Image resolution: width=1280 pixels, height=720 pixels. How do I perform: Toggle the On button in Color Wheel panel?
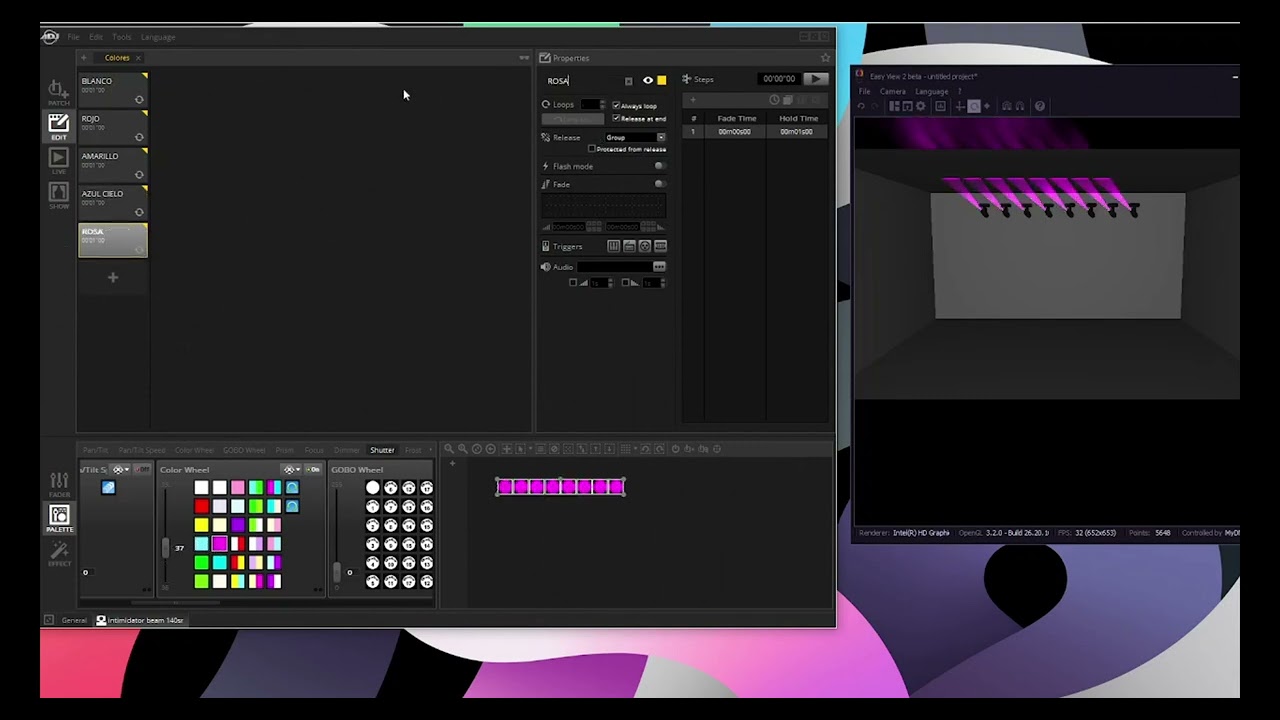(x=314, y=470)
